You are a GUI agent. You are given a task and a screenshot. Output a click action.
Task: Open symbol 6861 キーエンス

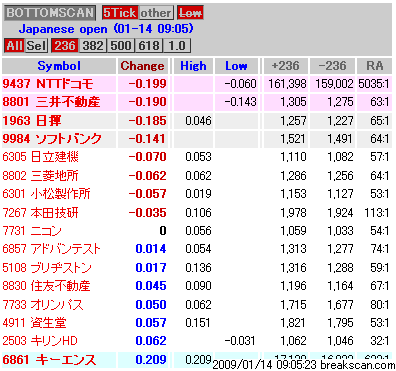point(49,359)
